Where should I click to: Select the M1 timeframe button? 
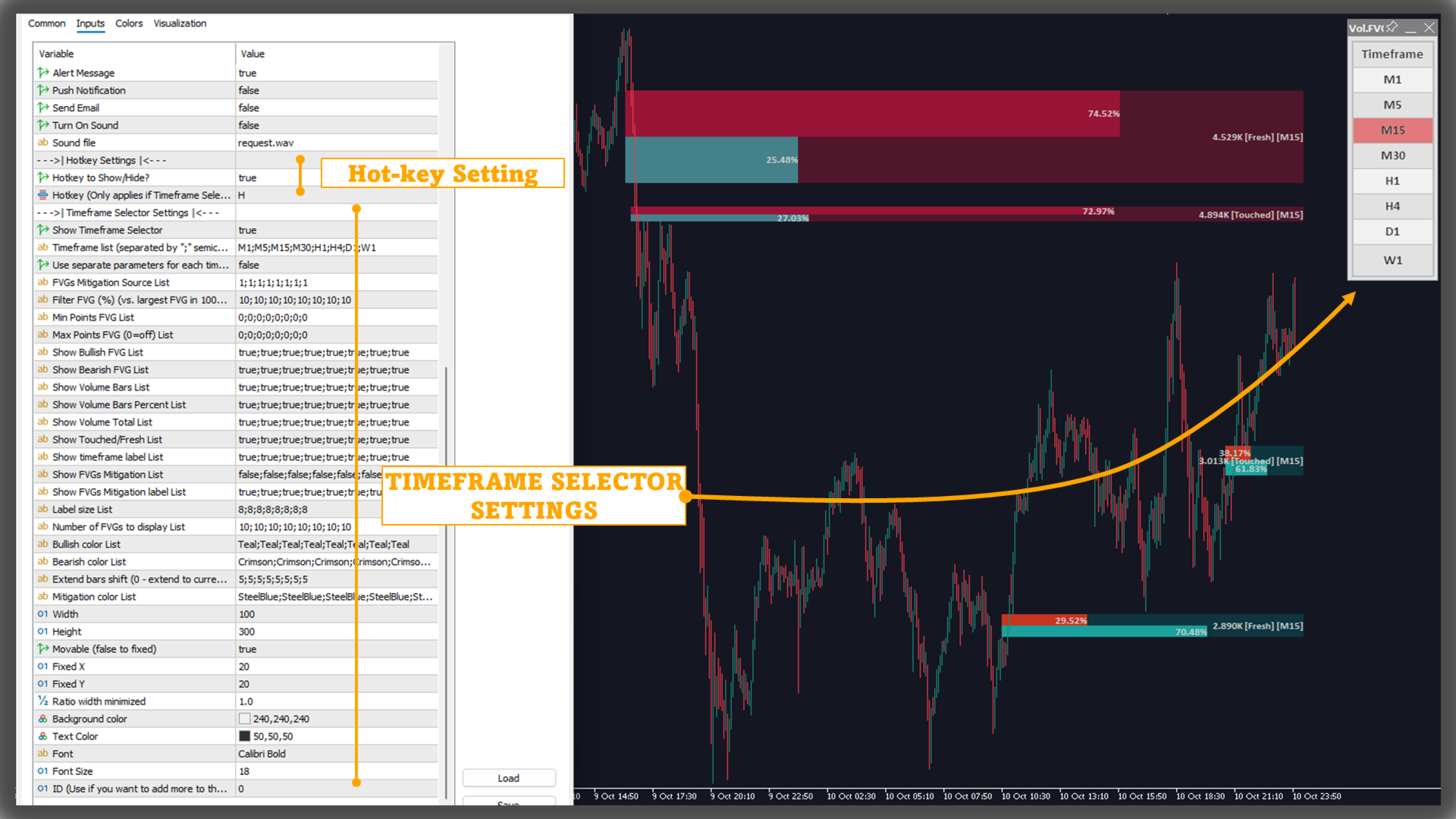coord(1392,80)
